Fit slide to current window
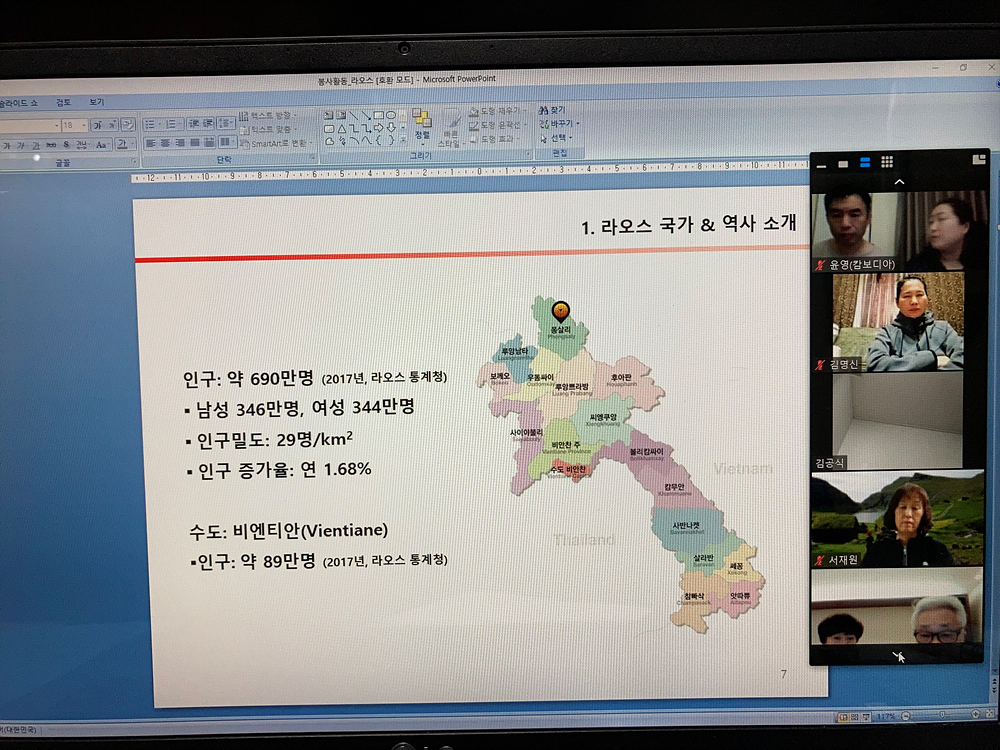 tap(990, 716)
